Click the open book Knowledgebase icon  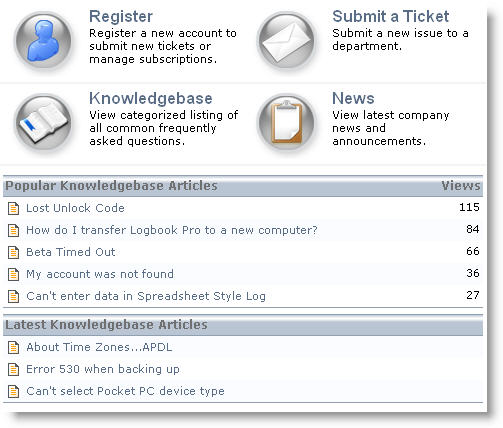(x=43, y=123)
